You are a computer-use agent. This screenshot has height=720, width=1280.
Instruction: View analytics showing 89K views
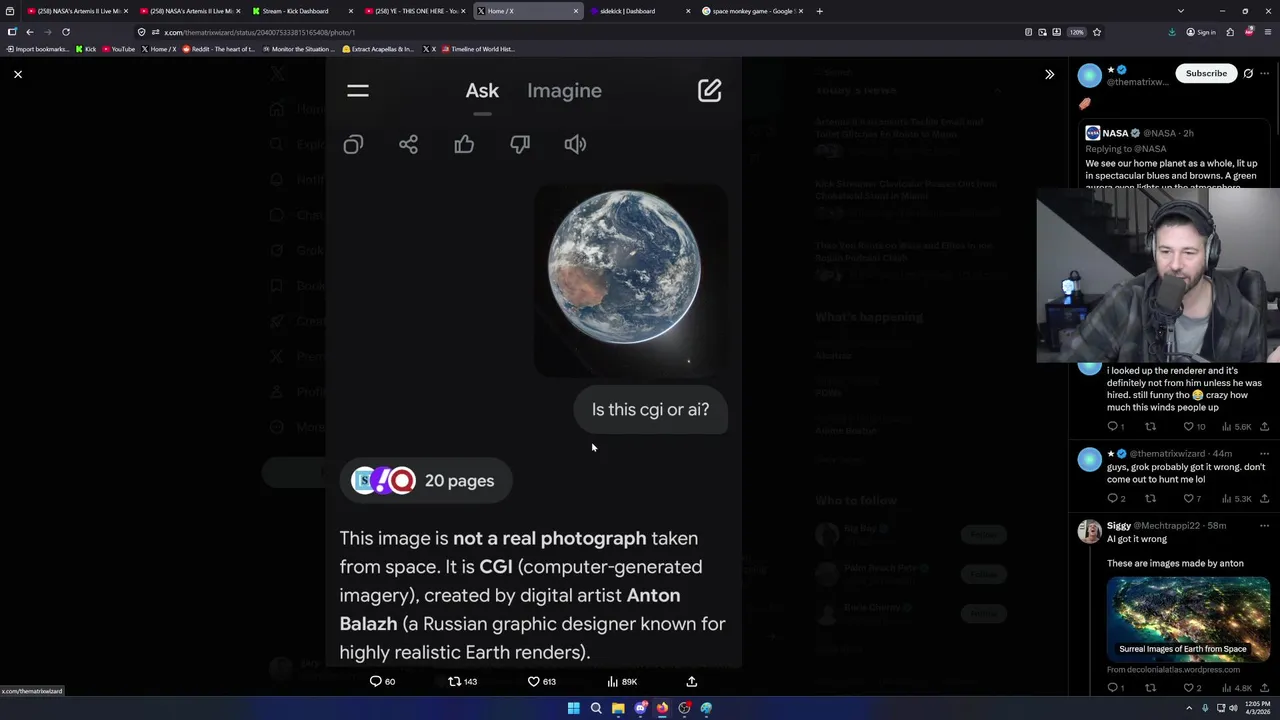pyautogui.click(x=622, y=682)
